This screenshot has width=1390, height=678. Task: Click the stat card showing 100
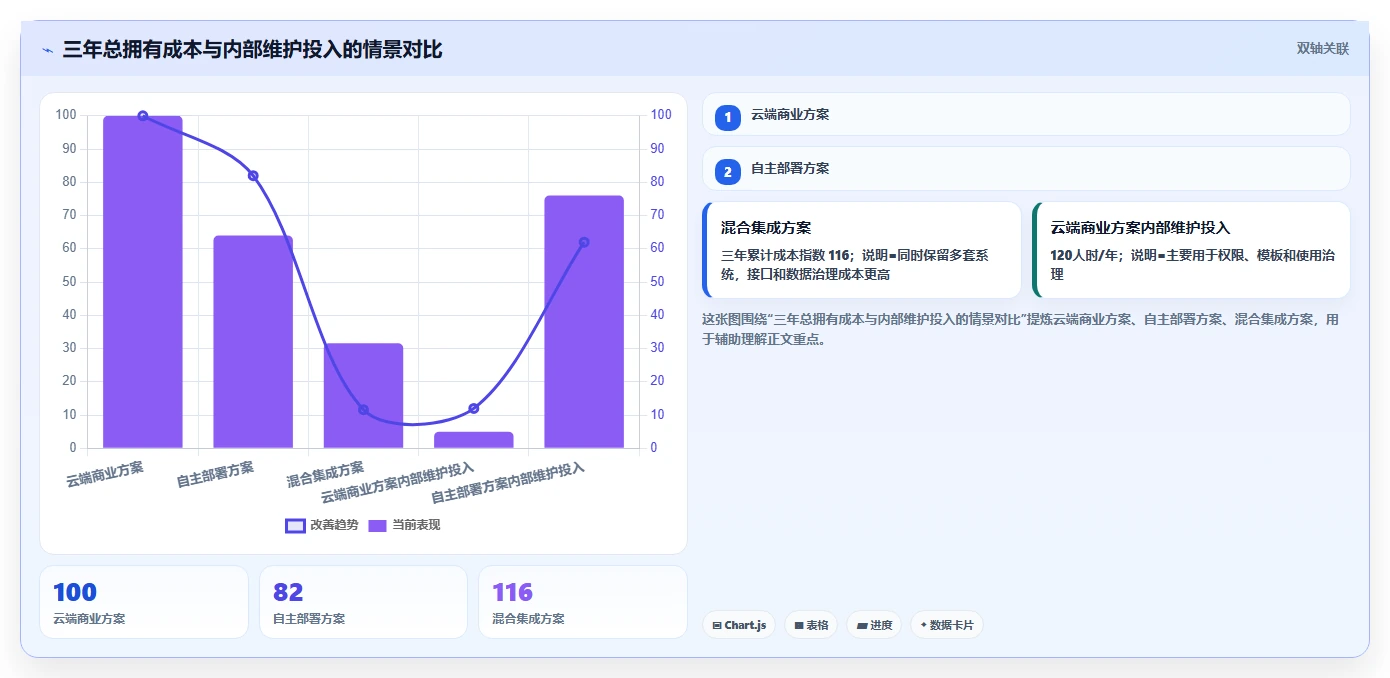(144, 602)
